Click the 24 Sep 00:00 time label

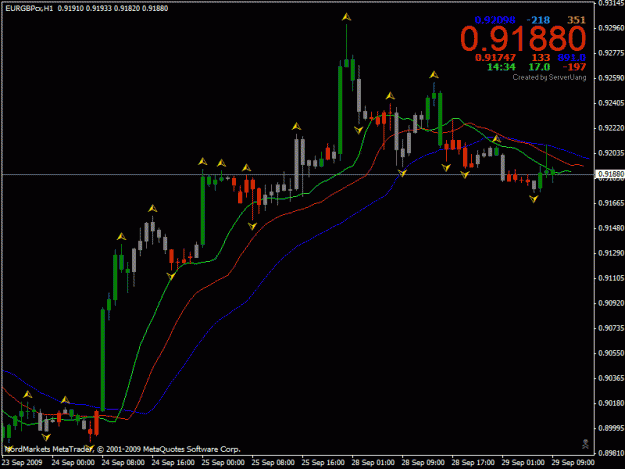(73, 463)
